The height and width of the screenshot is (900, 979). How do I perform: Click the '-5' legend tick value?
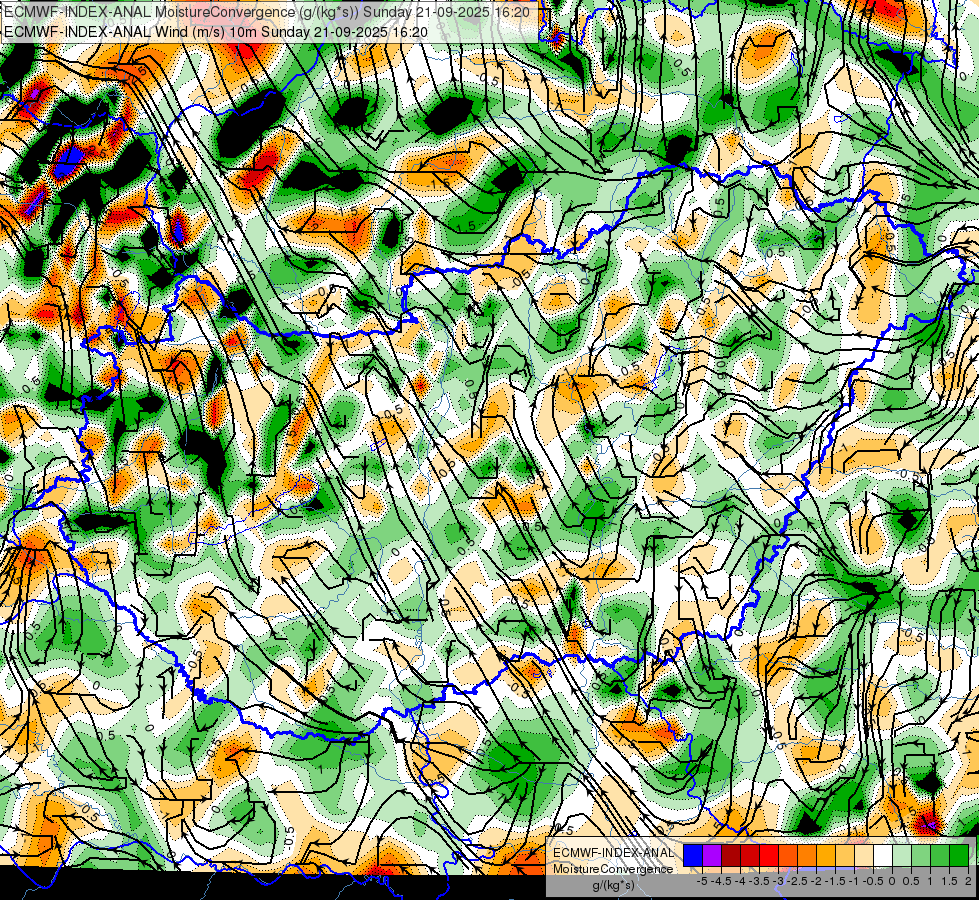[702, 881]
